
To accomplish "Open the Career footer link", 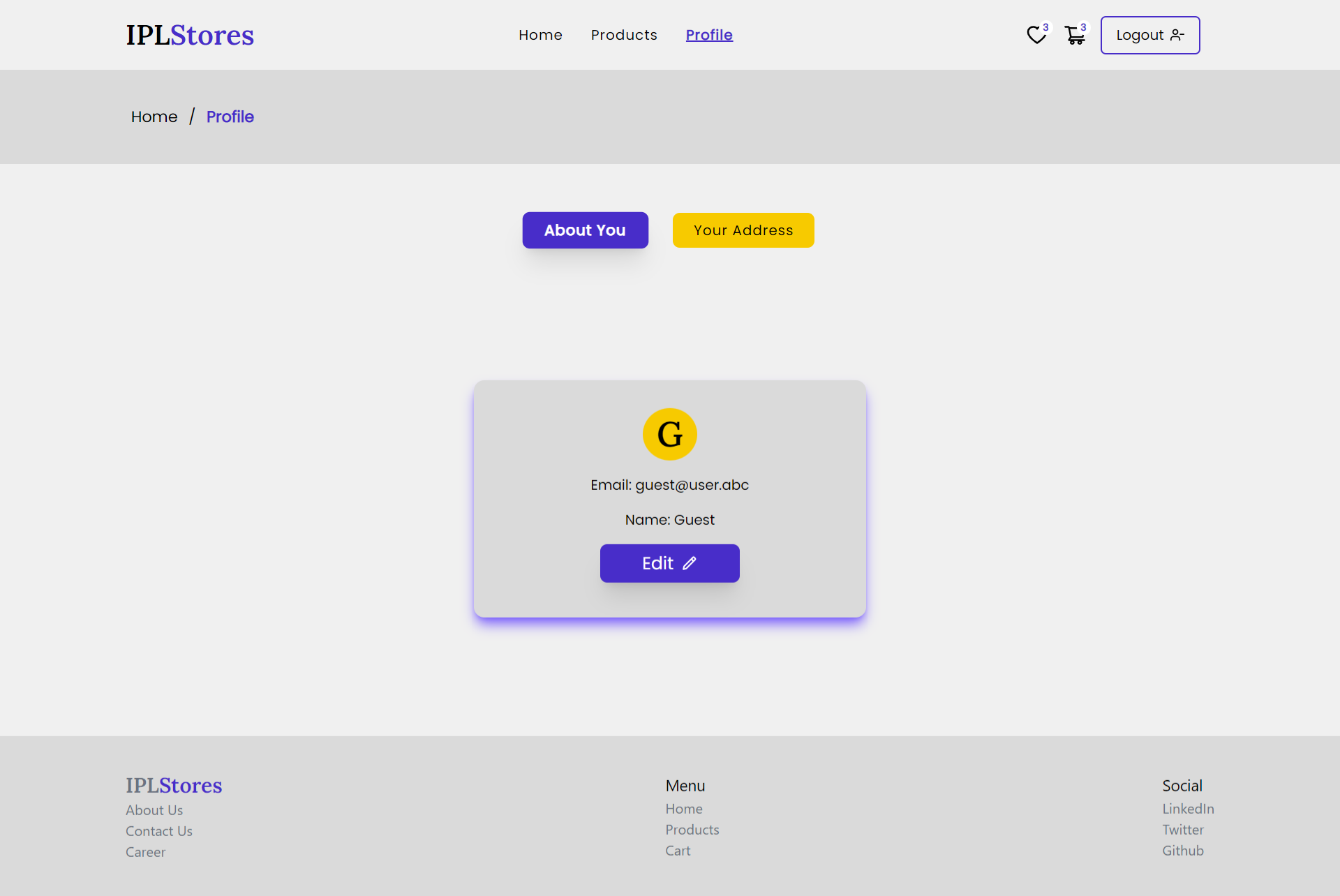I will [146, 852].
